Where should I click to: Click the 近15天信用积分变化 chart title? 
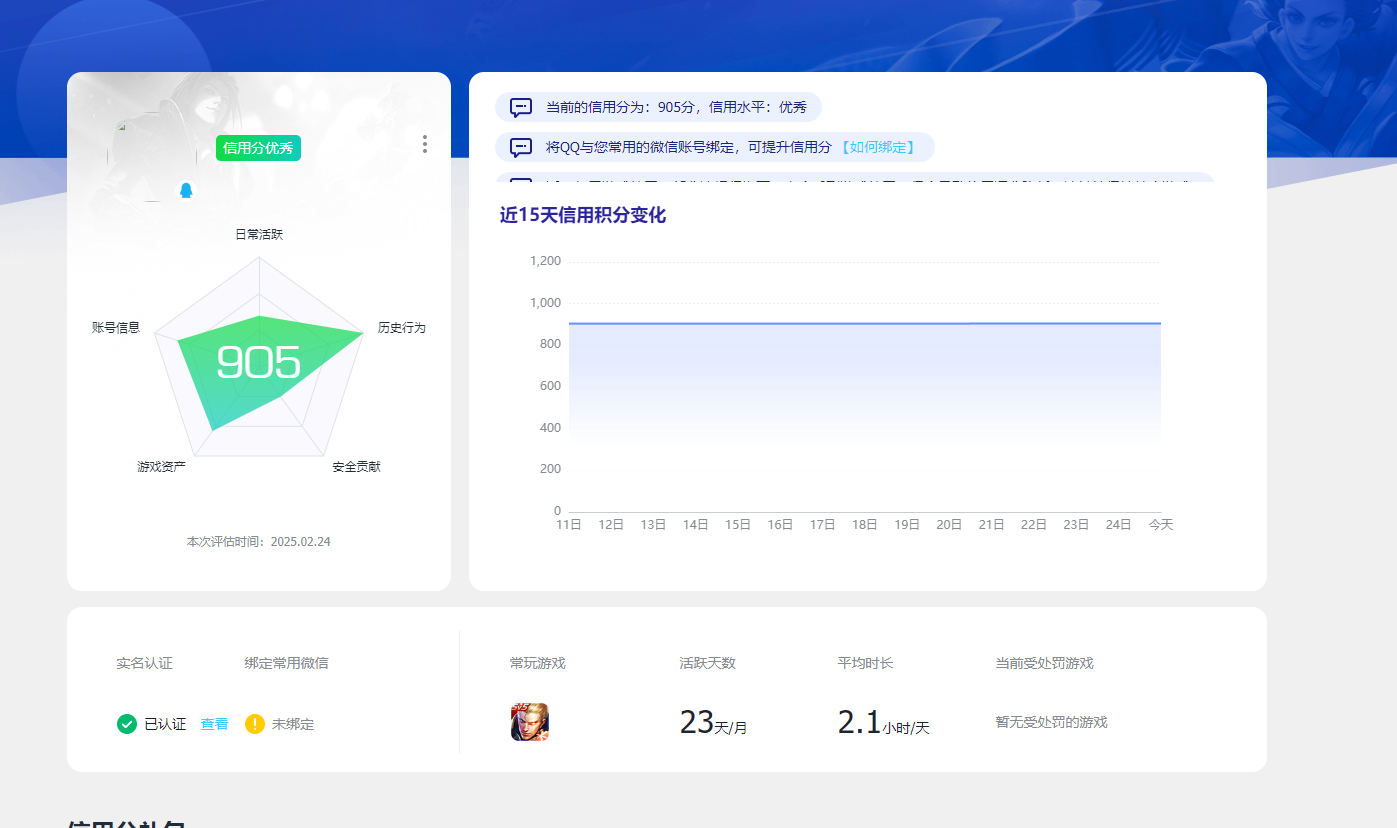(x=583, y=215)
